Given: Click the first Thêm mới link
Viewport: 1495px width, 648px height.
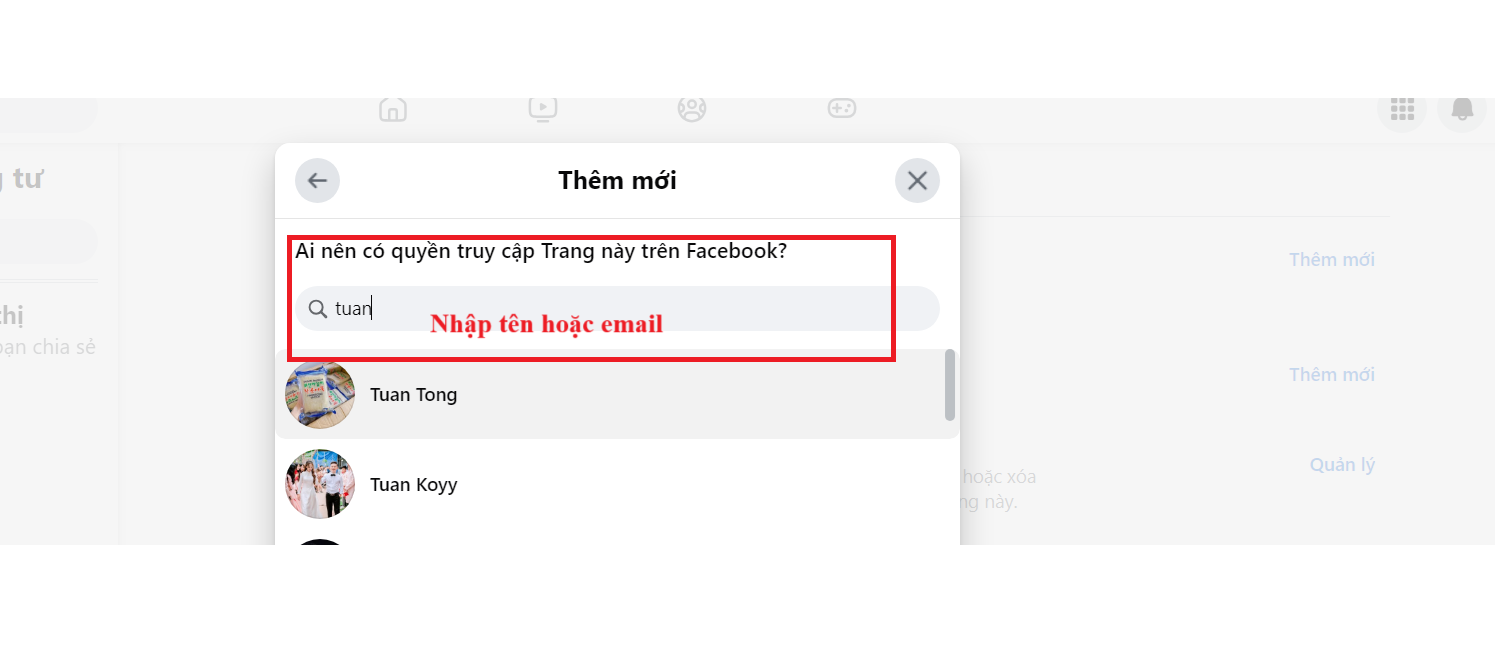Looking at the screenshot, I should [1331, 260].
